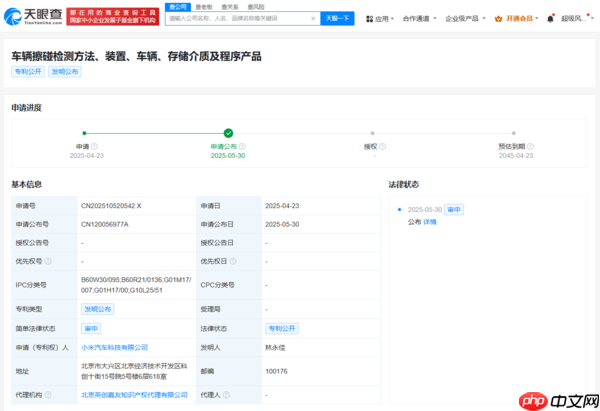Click the help icon next to 申请公布
600x411 pixels.
[x=247, y=146]
